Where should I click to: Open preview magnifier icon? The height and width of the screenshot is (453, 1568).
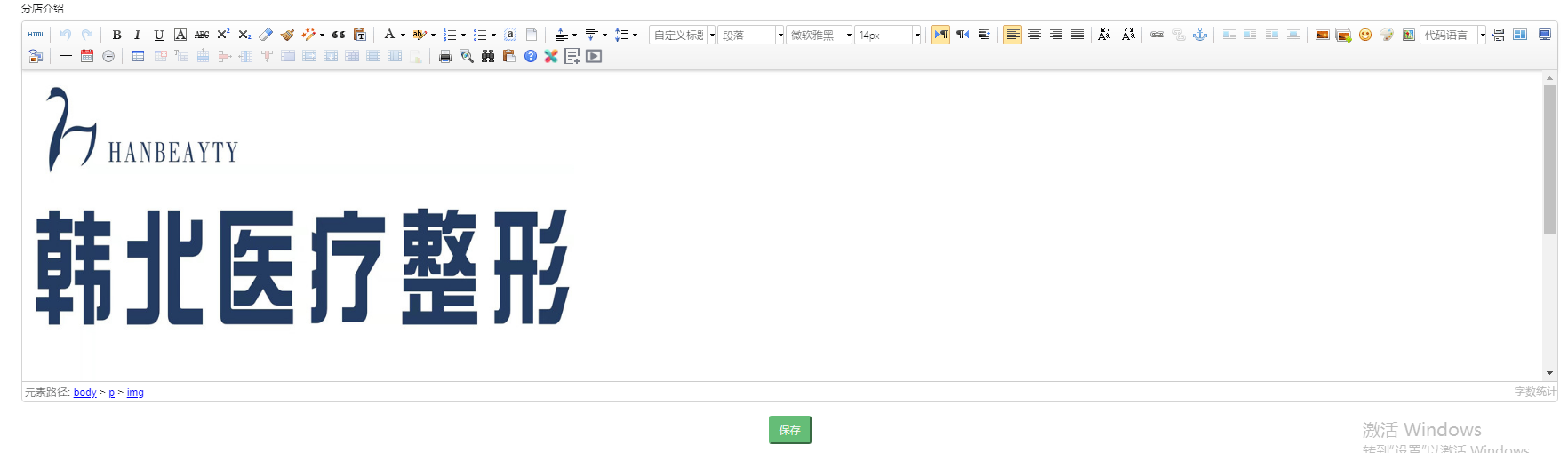[x=467, y=56]
